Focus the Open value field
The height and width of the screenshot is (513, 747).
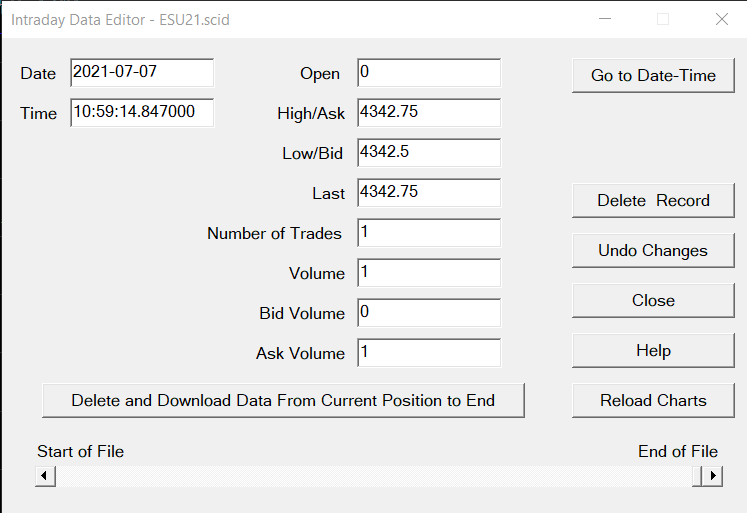click(x=429, y=72)
